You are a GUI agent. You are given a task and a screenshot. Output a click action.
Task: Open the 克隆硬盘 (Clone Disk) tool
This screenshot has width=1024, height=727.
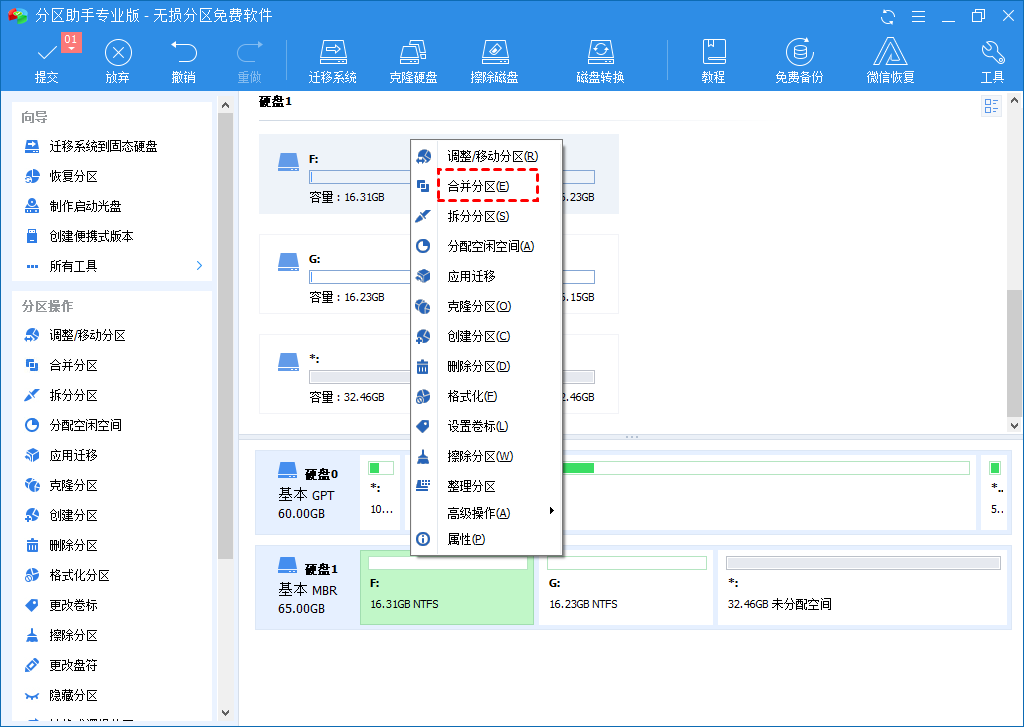pos(413,60)
